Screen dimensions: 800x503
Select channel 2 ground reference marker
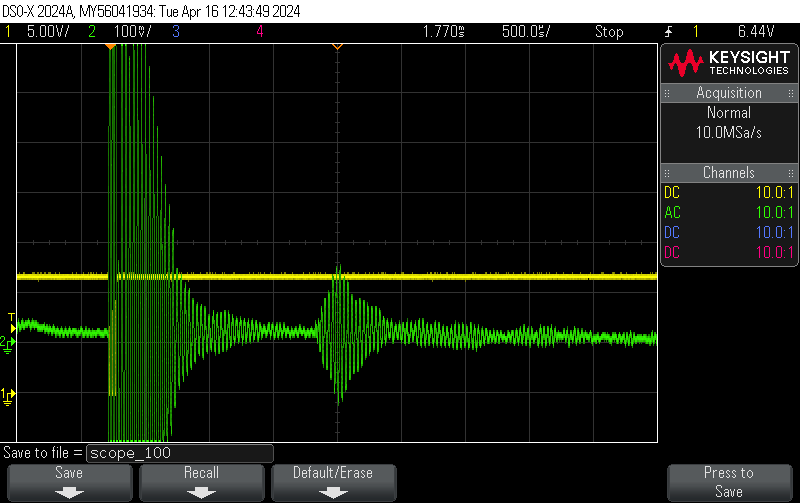[8, 343]
